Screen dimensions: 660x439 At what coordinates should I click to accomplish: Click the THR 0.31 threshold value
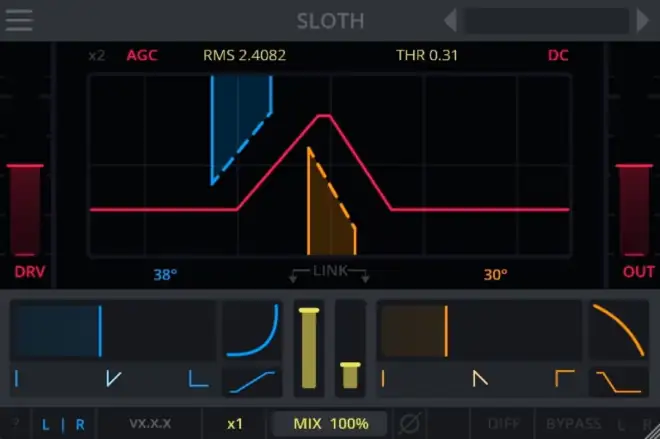click(x=427, y=56)
